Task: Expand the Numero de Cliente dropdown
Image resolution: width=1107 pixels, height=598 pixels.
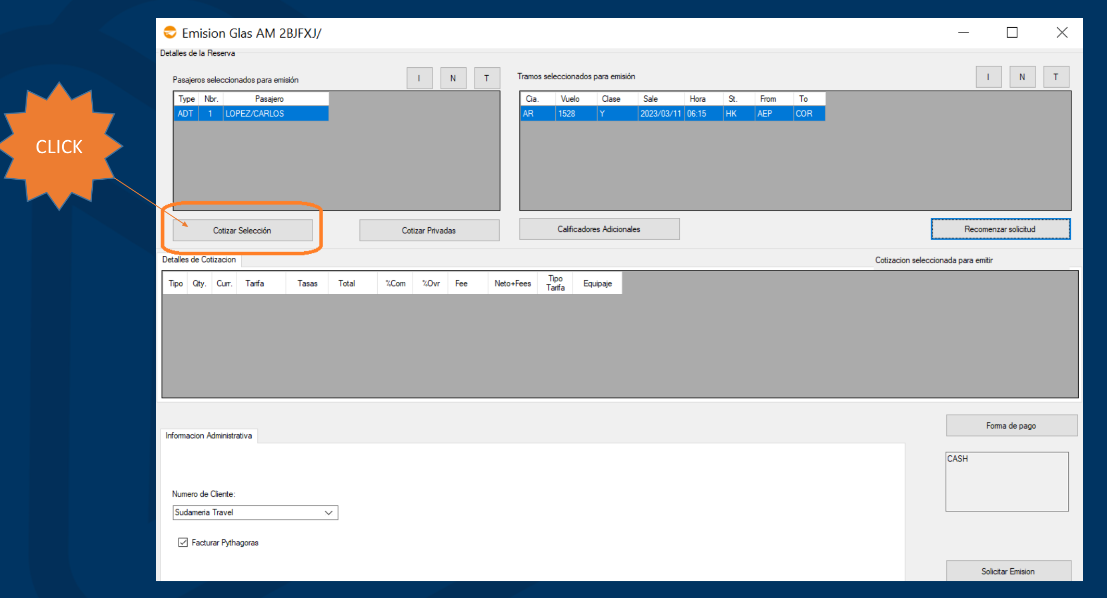Action: tap(329, 513)
